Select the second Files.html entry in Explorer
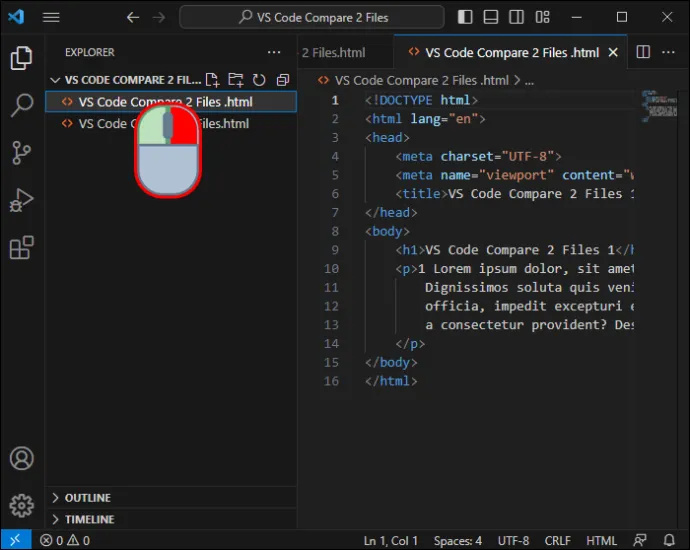 [171, 124]
